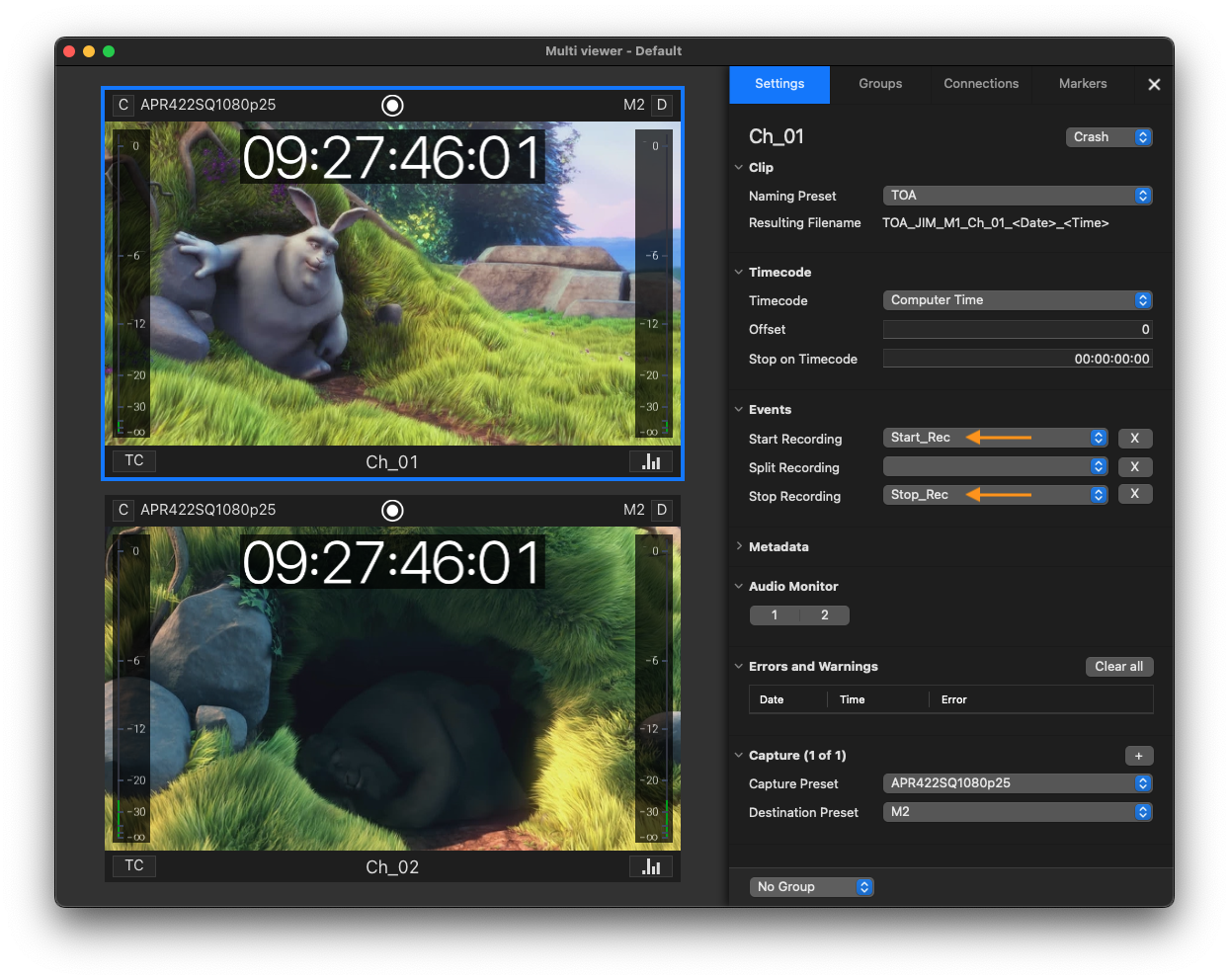This screenshot has height=980, width=1229.
Task: Toggle the D button on Ch_02 header
Action: pyautogui.click(x=662, y=510)
